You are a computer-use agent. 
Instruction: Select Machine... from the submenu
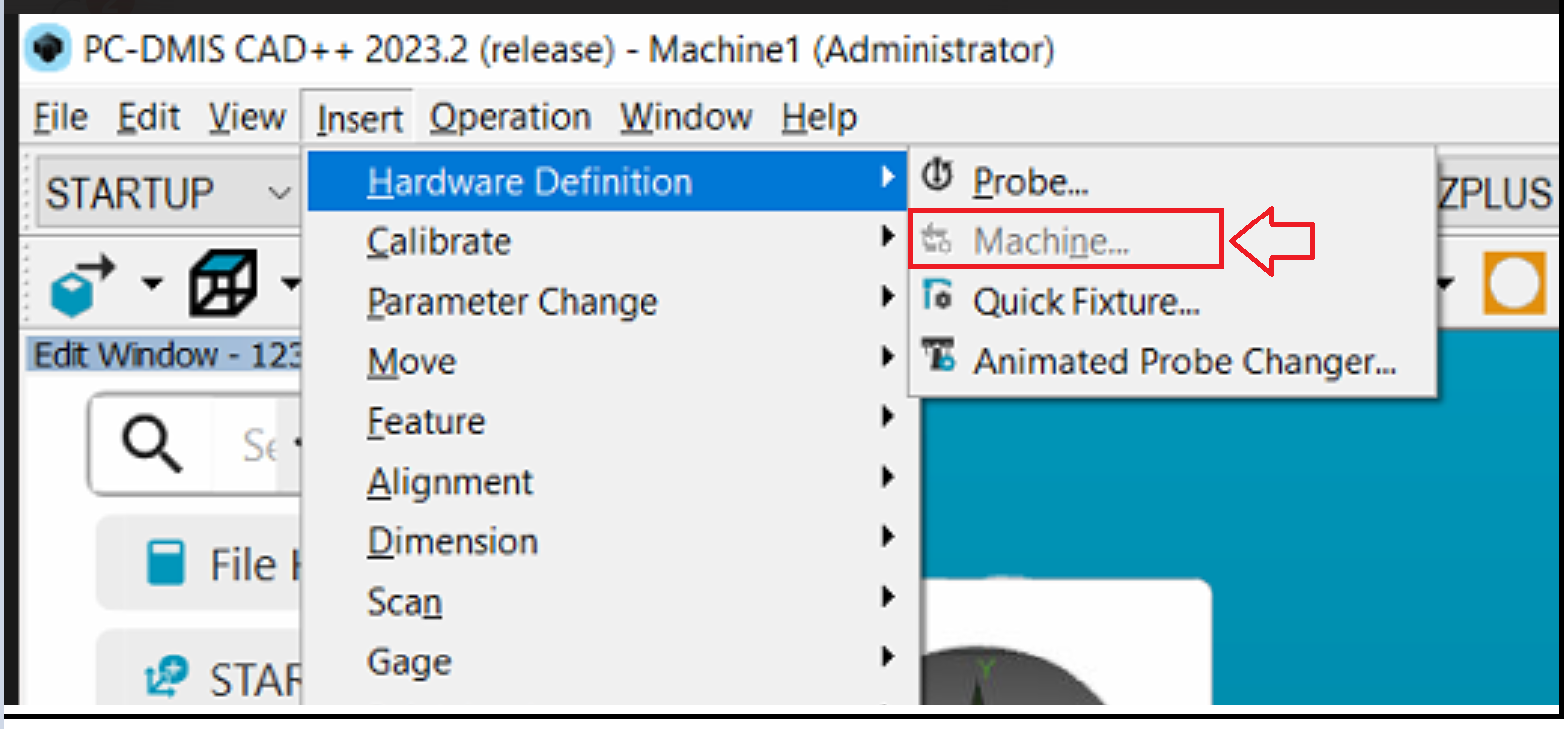click(x=1051, y=241)
